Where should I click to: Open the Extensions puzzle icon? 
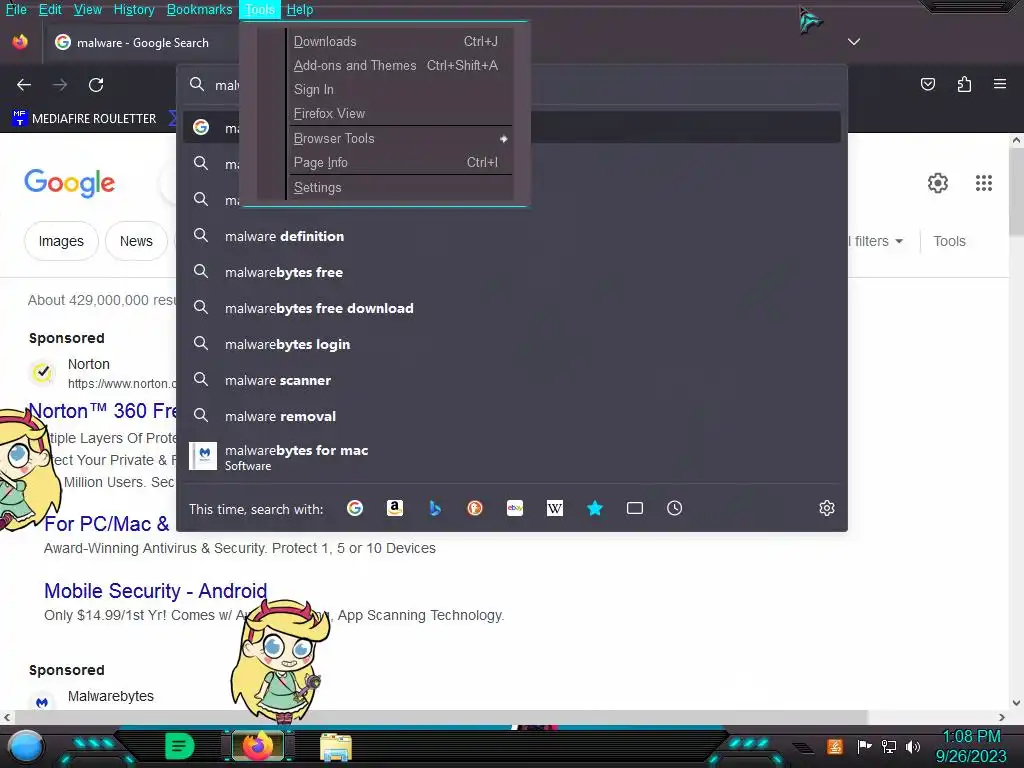(x=964, y=84)
